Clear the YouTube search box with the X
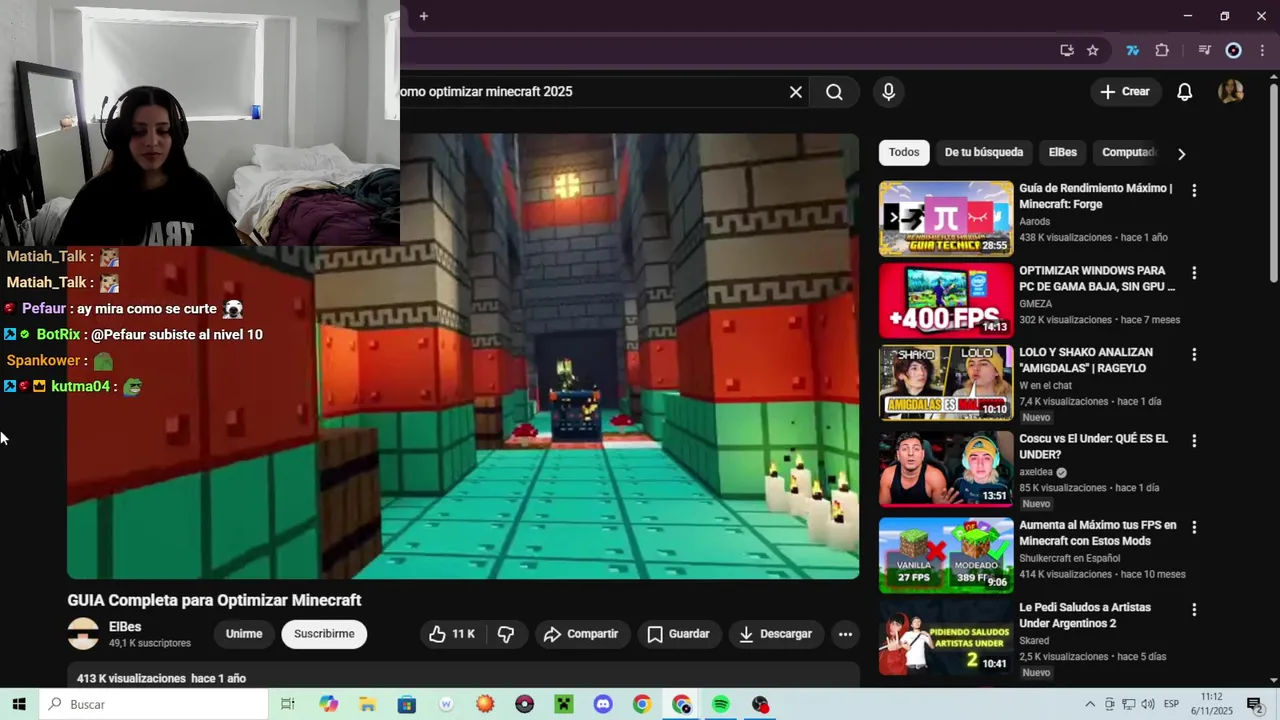1280x720 pixels. tap(796, 92)
